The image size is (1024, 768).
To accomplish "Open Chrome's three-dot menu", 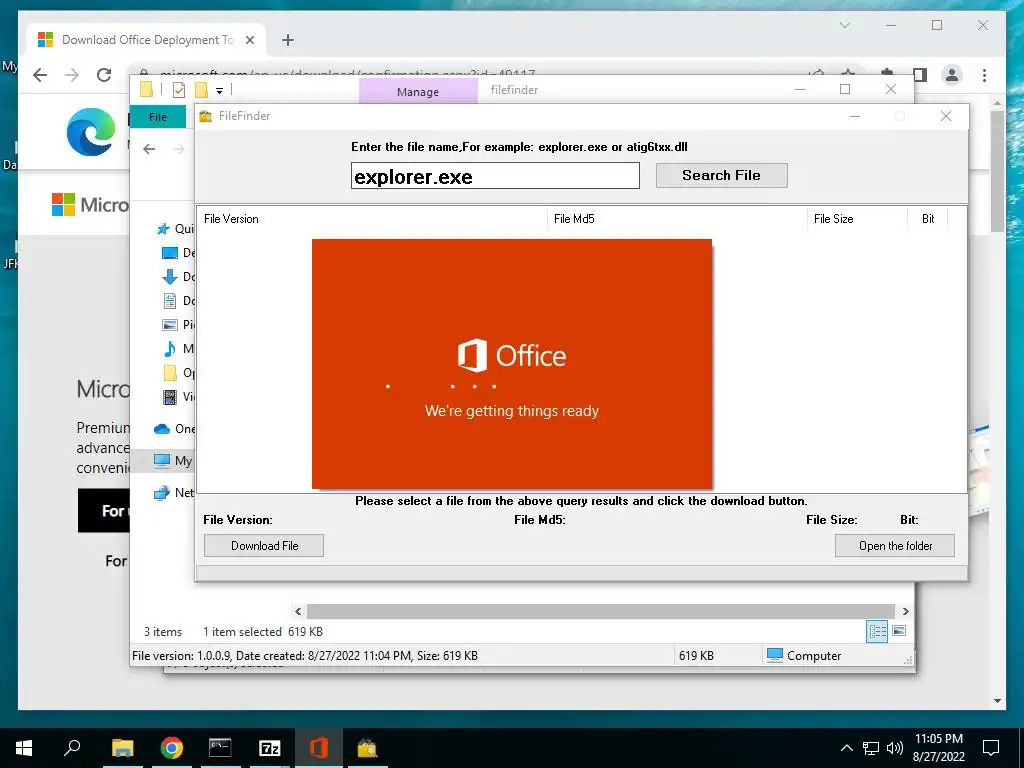I will (984, 75).
